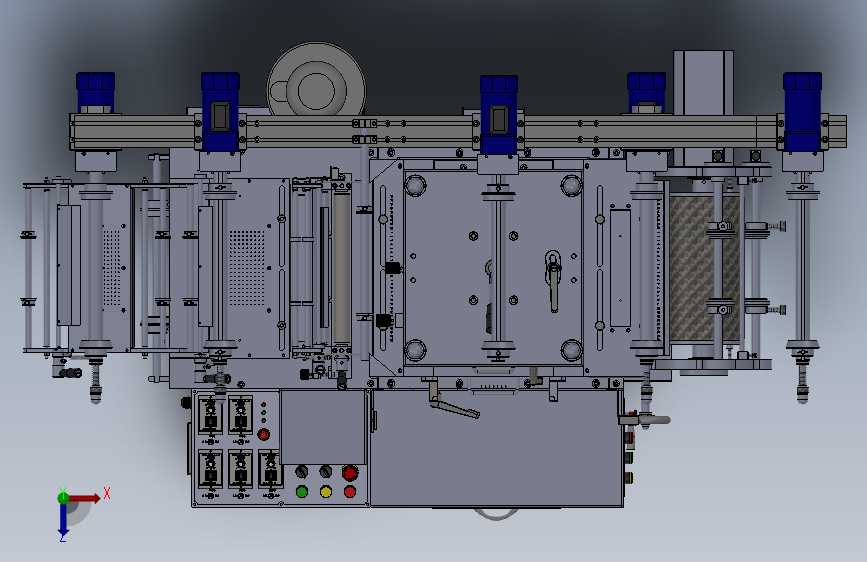The width and height of the screenshot is (867, 562).
Task: Select the small red indicator knob on the upper controller row
Action: click(264, 435)
